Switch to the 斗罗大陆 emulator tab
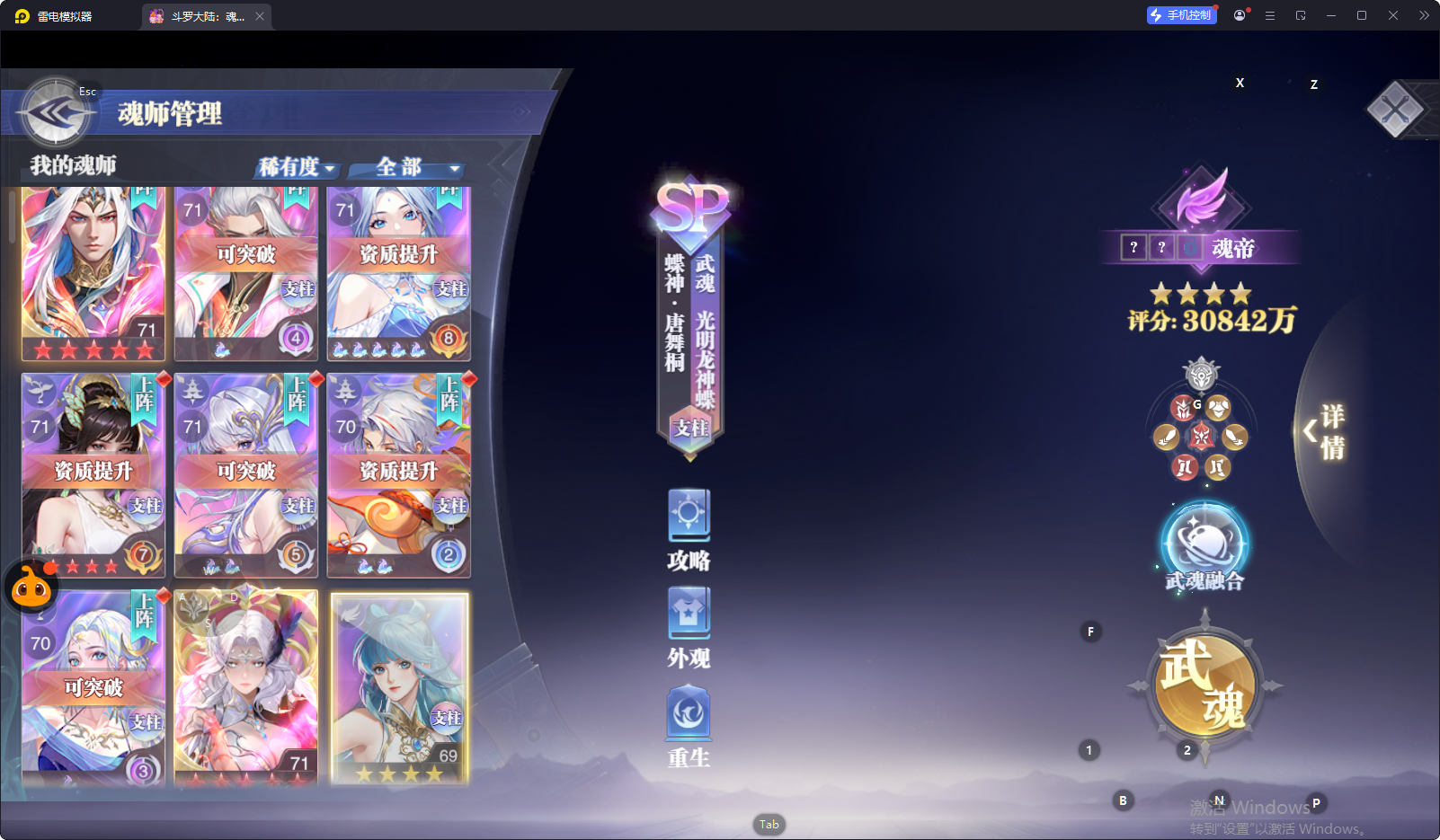 point(206,16)
